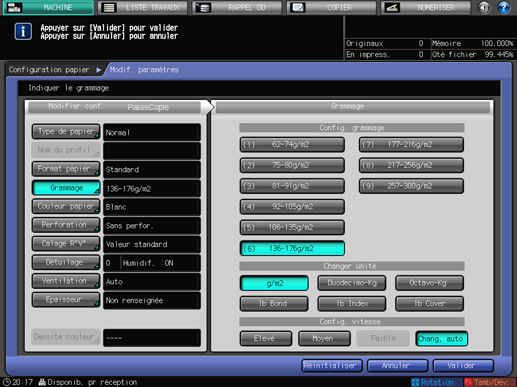517x387 pixels.
Task: Select grammage (3) 81-91g/m2
Action: coord(292,186)
